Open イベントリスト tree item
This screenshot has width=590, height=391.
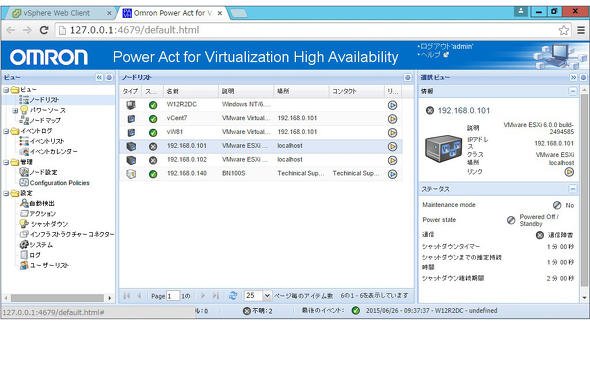pos(47,141)
